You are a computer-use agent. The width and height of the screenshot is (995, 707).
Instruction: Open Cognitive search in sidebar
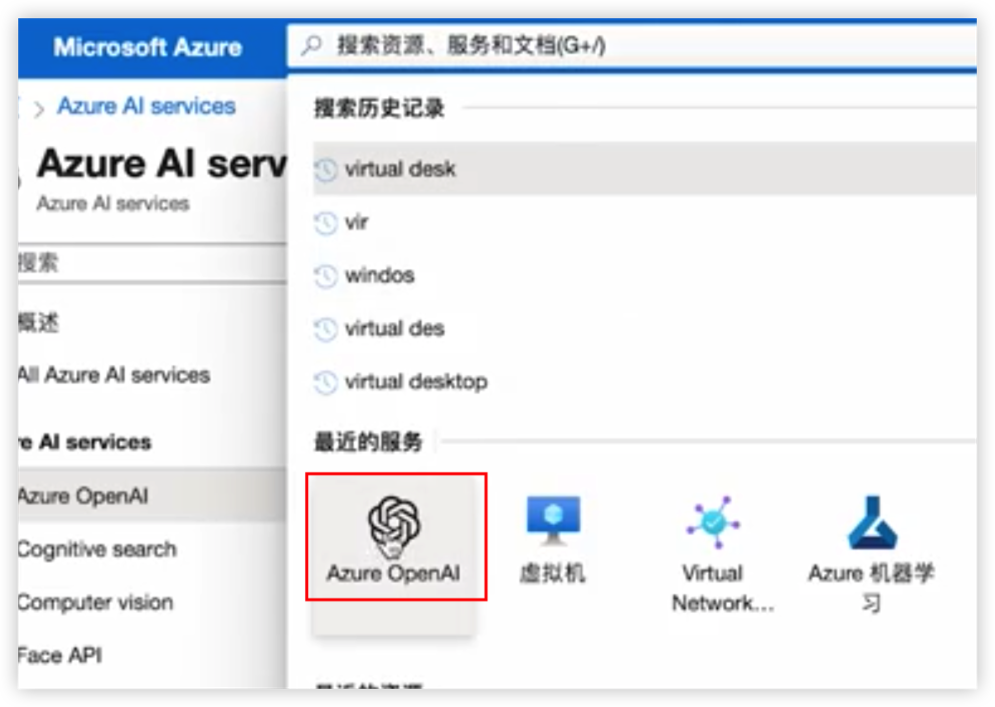(97, 549)
